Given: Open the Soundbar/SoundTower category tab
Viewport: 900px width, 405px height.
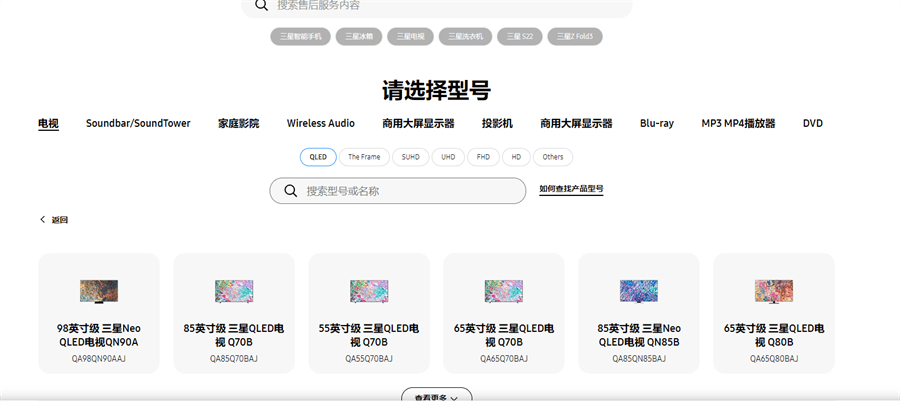Looking at the screenshot, I should [x=138, y=123].
